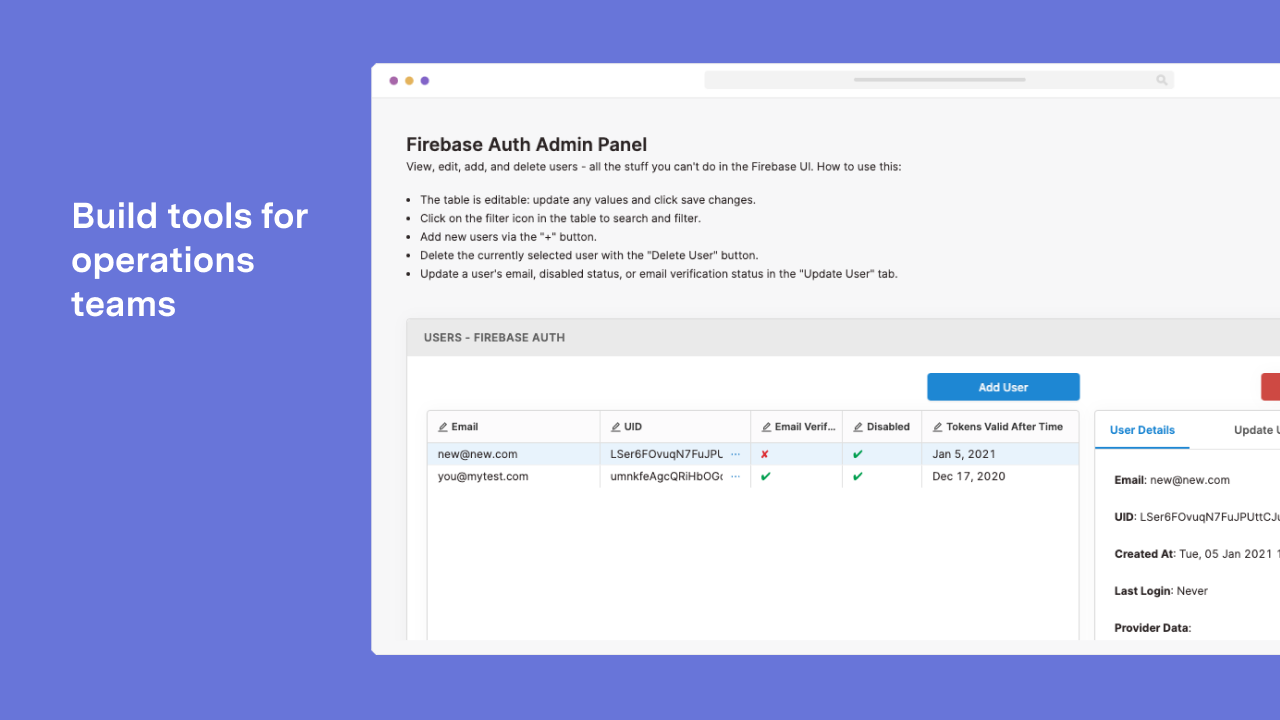Toggle the email-verified checkmark for you@mytest.com
Screen dimensions: 1280x720
tap(765, 477)
